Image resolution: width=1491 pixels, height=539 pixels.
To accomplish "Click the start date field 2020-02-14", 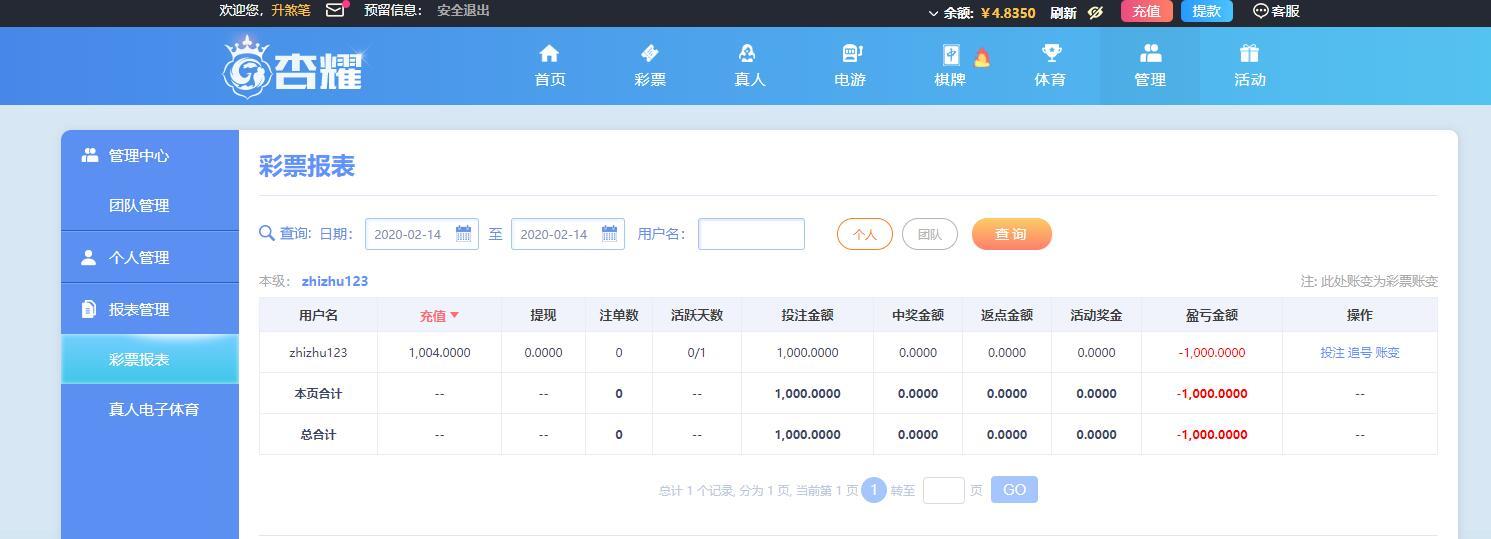I will point(422,234).
